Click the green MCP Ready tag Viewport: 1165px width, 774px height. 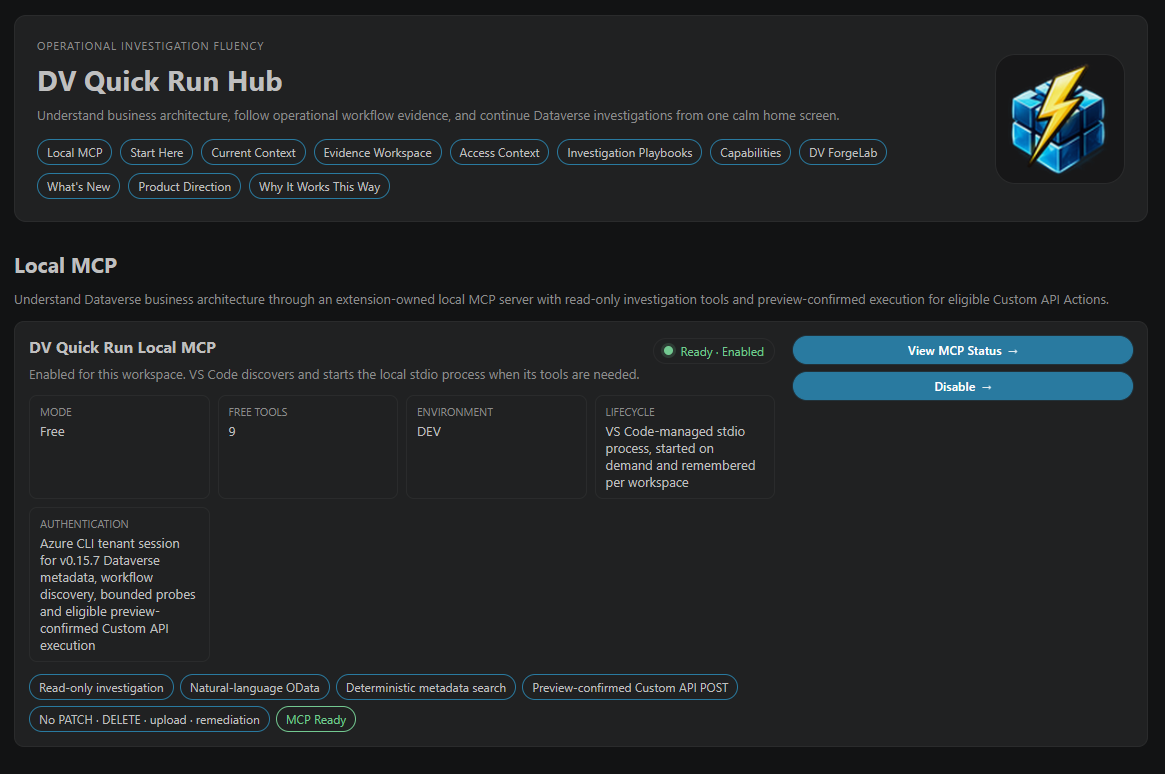tap(316, 720)
